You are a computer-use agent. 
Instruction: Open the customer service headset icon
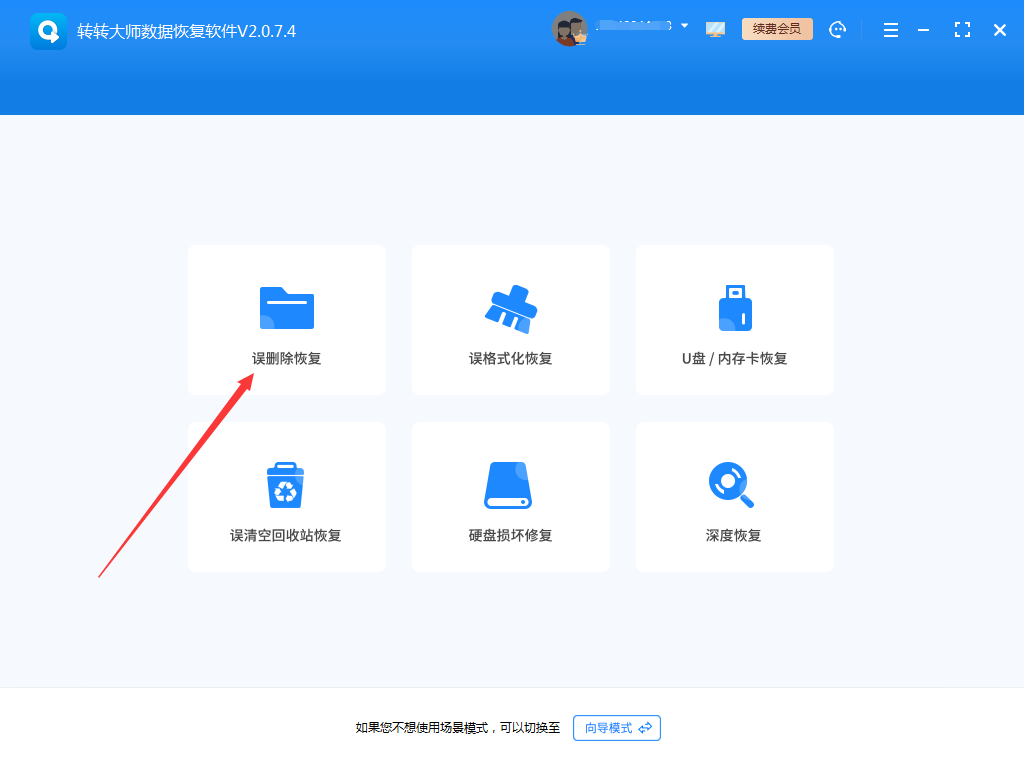pos(837,29)
